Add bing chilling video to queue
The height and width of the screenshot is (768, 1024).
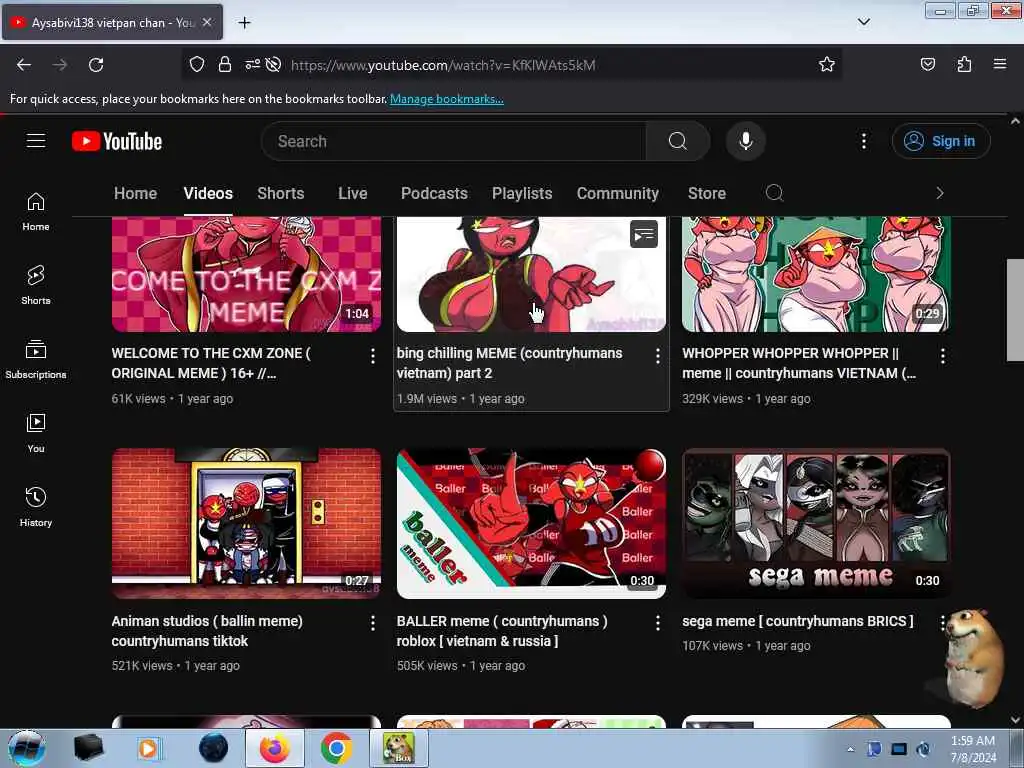643,234
